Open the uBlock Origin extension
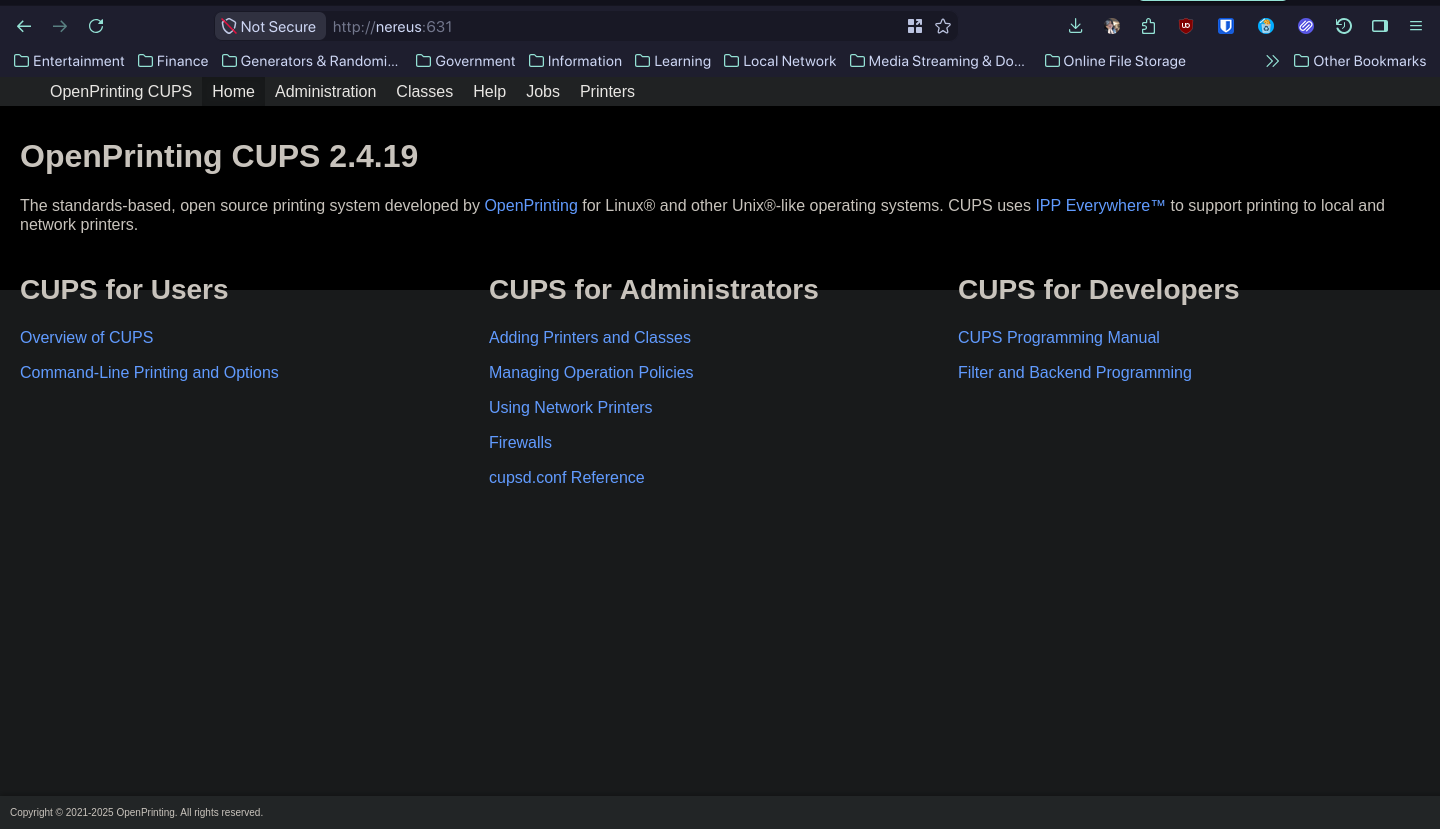Viewport: 1440px width, 829px height. pos(1186,26)
